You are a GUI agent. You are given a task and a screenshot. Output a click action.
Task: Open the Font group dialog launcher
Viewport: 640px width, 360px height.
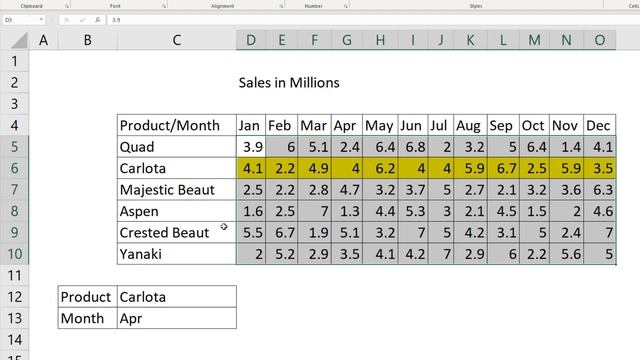coord(164,6)
